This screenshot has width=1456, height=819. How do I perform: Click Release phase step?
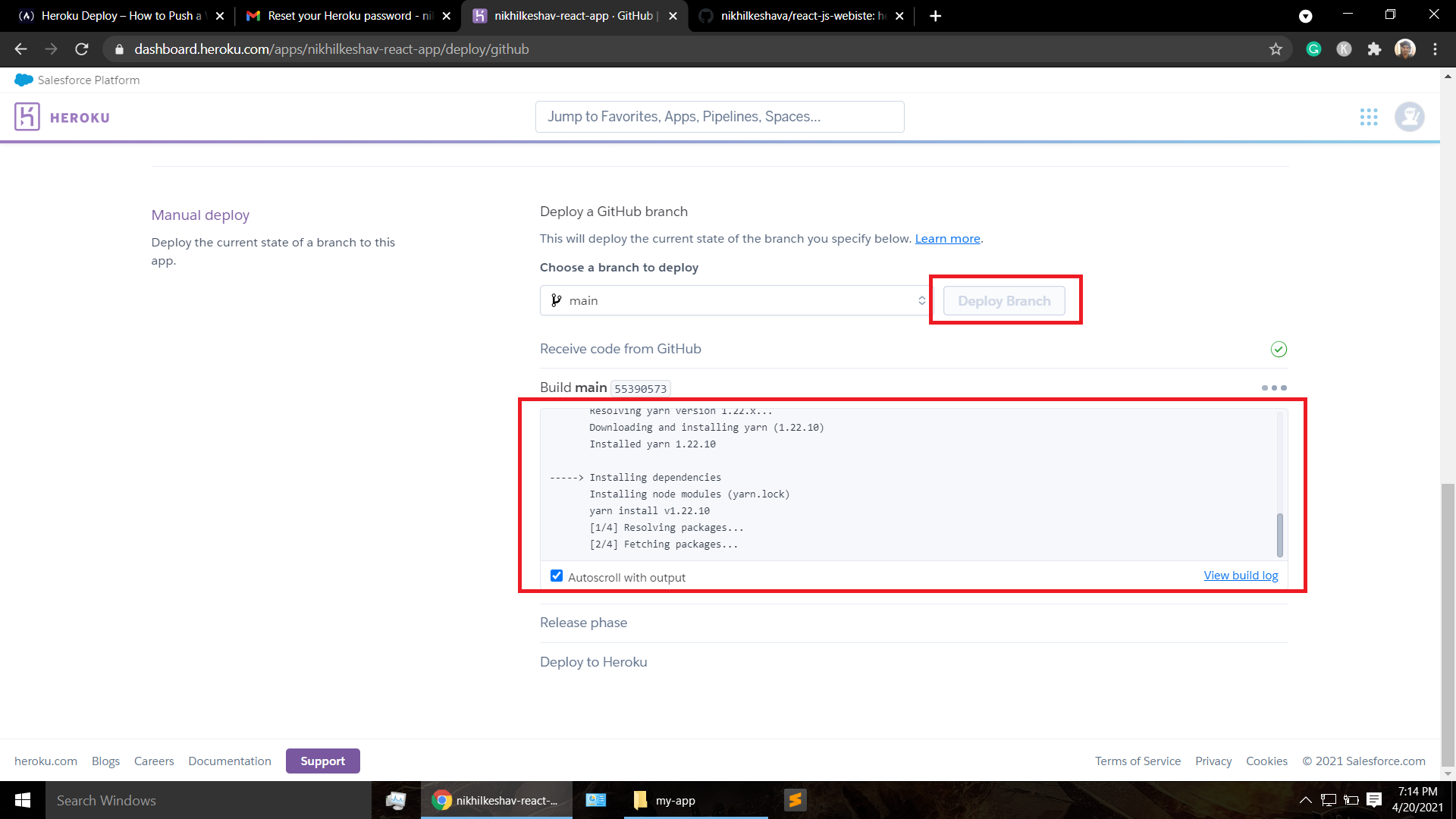click(x=583, y=623)
